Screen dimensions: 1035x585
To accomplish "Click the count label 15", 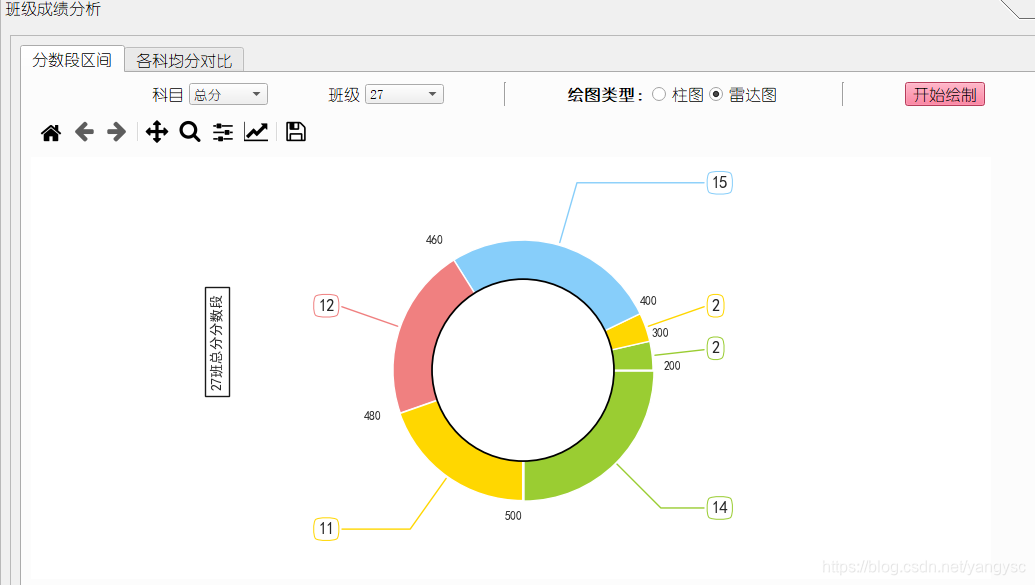I will click(x=719, y=183).
